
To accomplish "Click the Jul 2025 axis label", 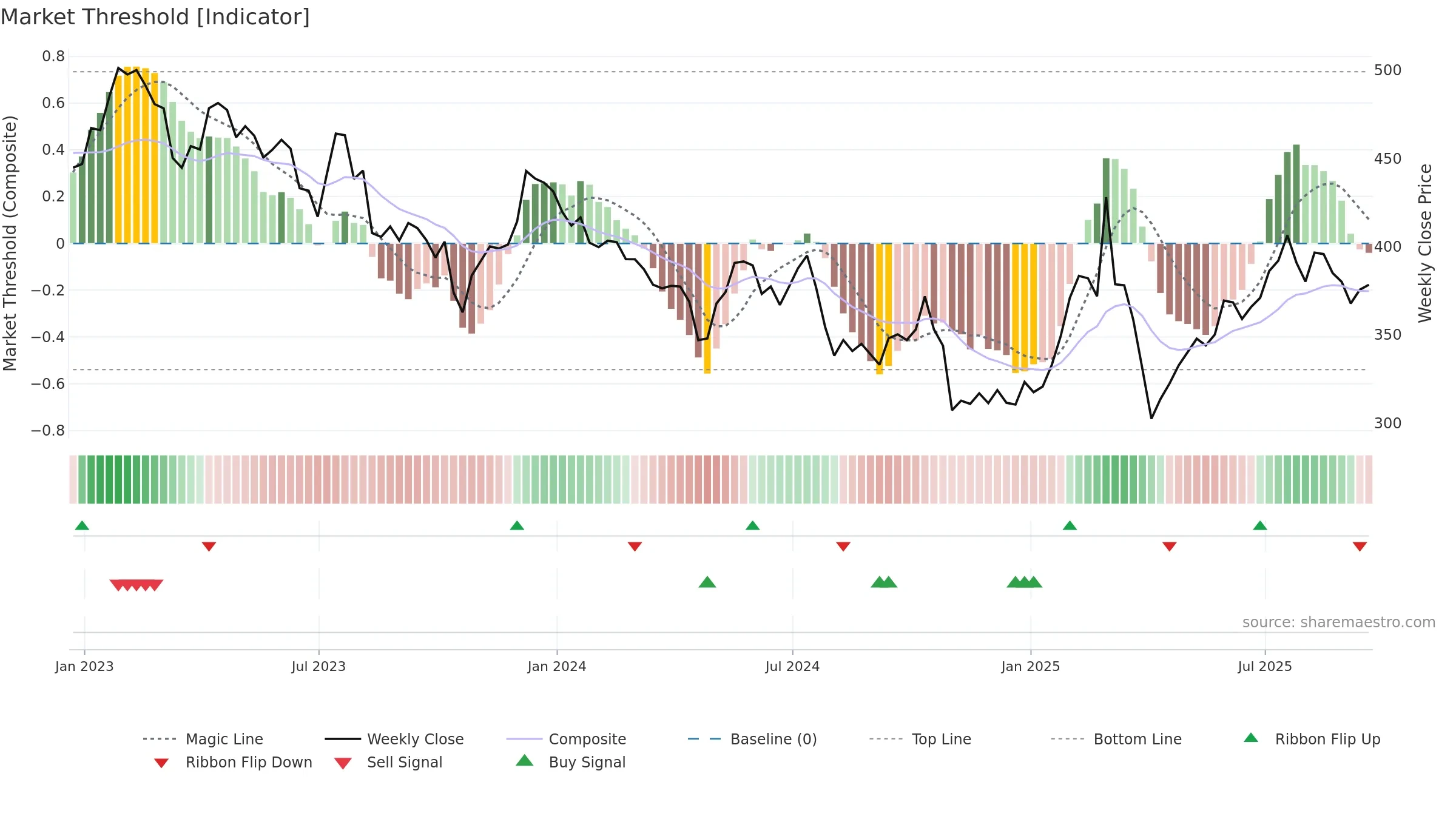I will (1265, 667).
